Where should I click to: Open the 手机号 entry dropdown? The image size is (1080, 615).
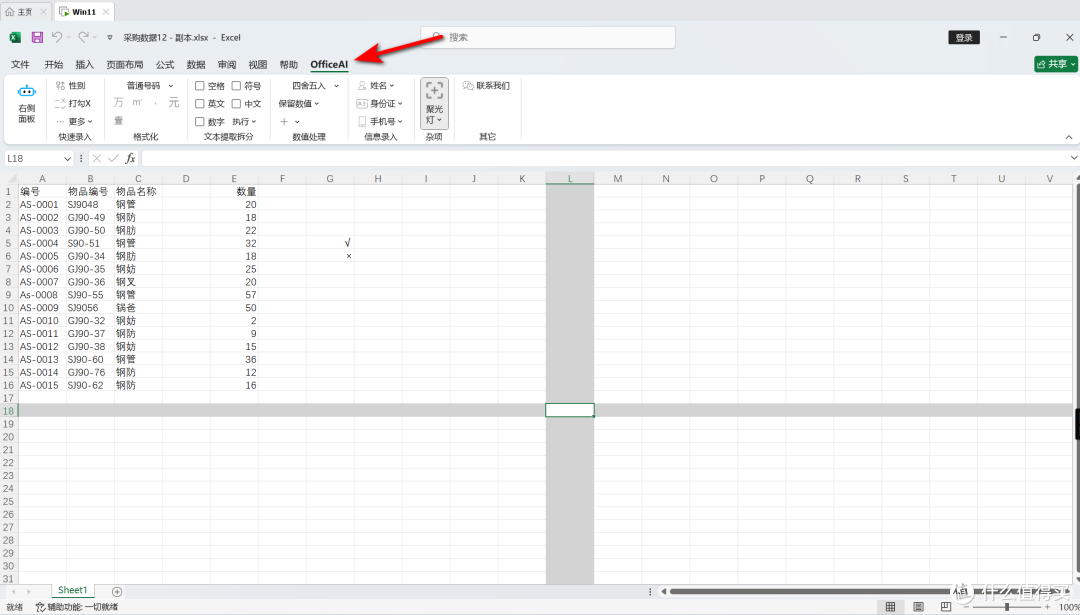pyautogui.click(x=380, y=121)
